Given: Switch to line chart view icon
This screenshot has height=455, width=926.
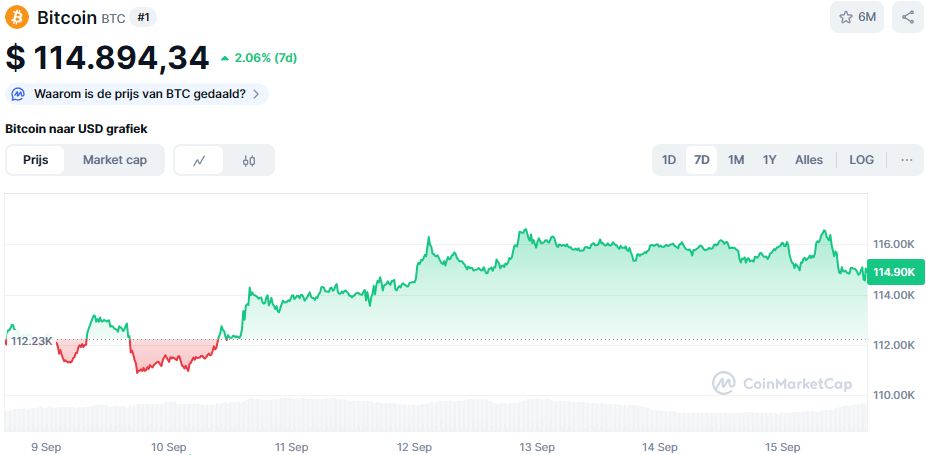Looking at the screenshot, I should pos(199,160).
